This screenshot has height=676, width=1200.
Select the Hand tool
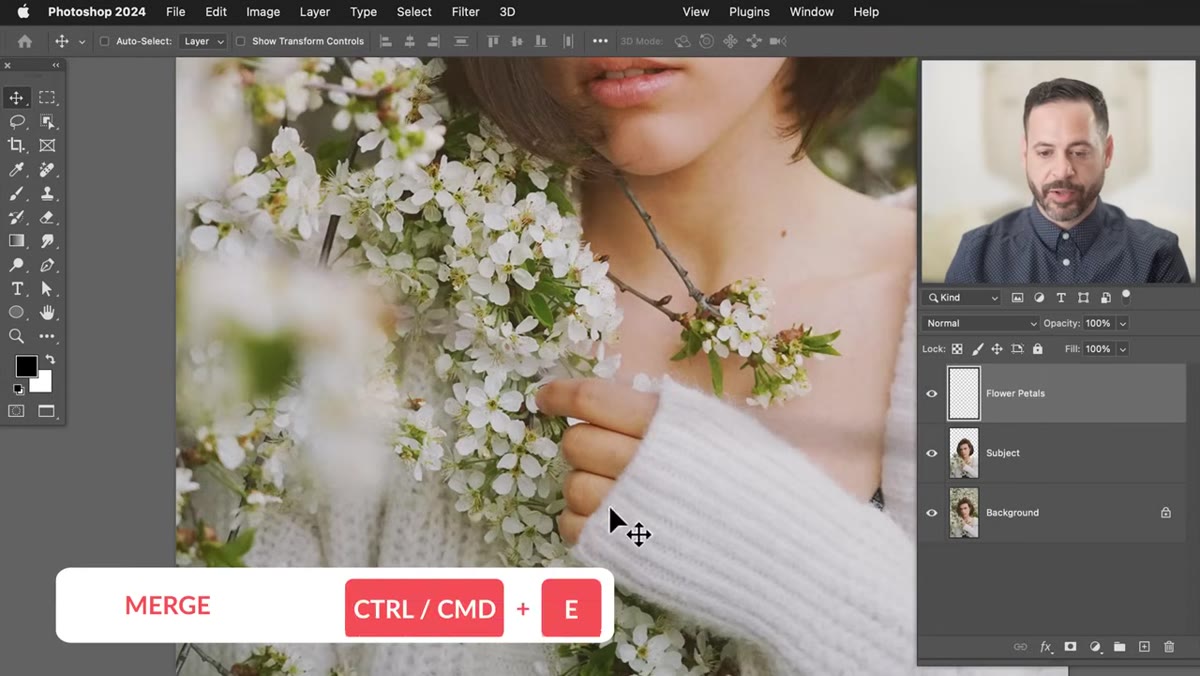pos(47,313)
